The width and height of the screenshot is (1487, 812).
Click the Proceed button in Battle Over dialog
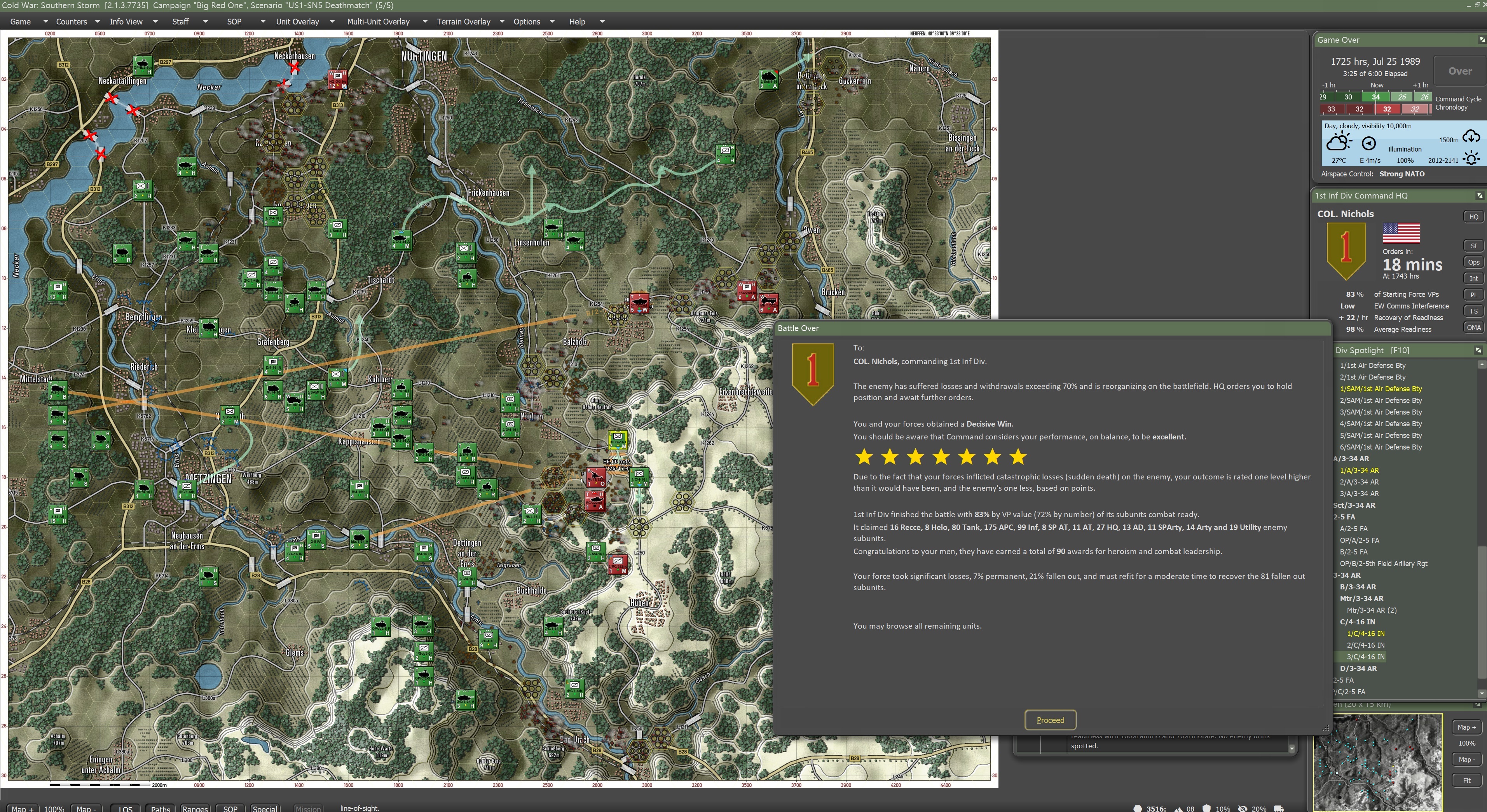tap(1049, 720)
